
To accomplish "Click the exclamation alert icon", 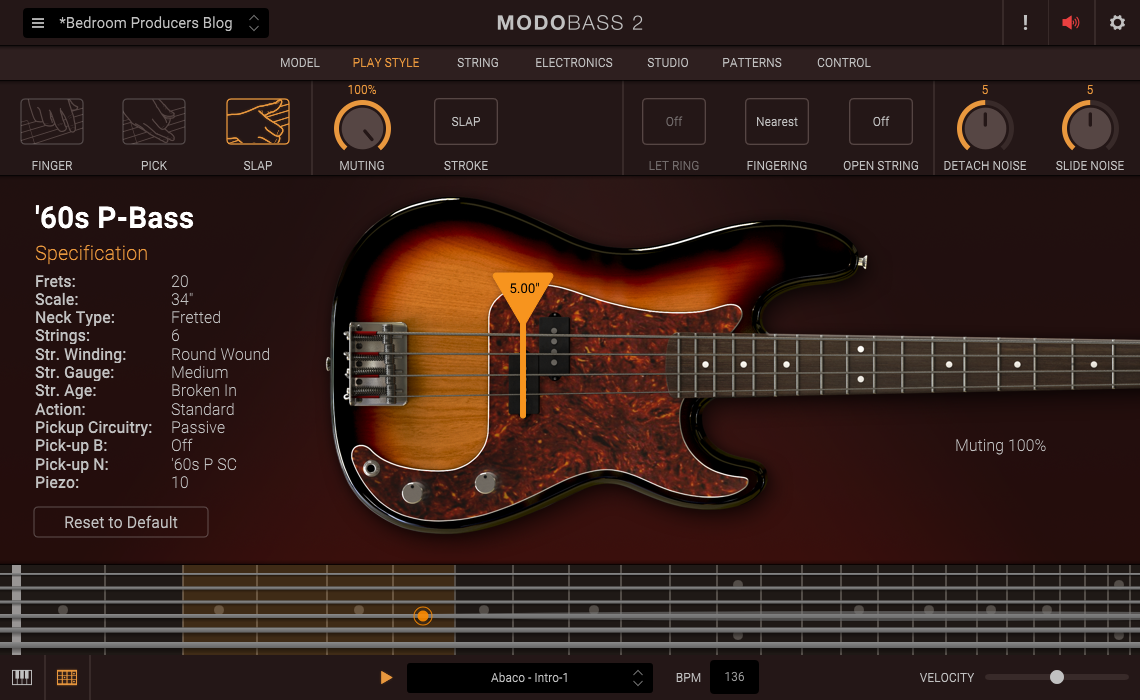I will [x=1025, y=23].
